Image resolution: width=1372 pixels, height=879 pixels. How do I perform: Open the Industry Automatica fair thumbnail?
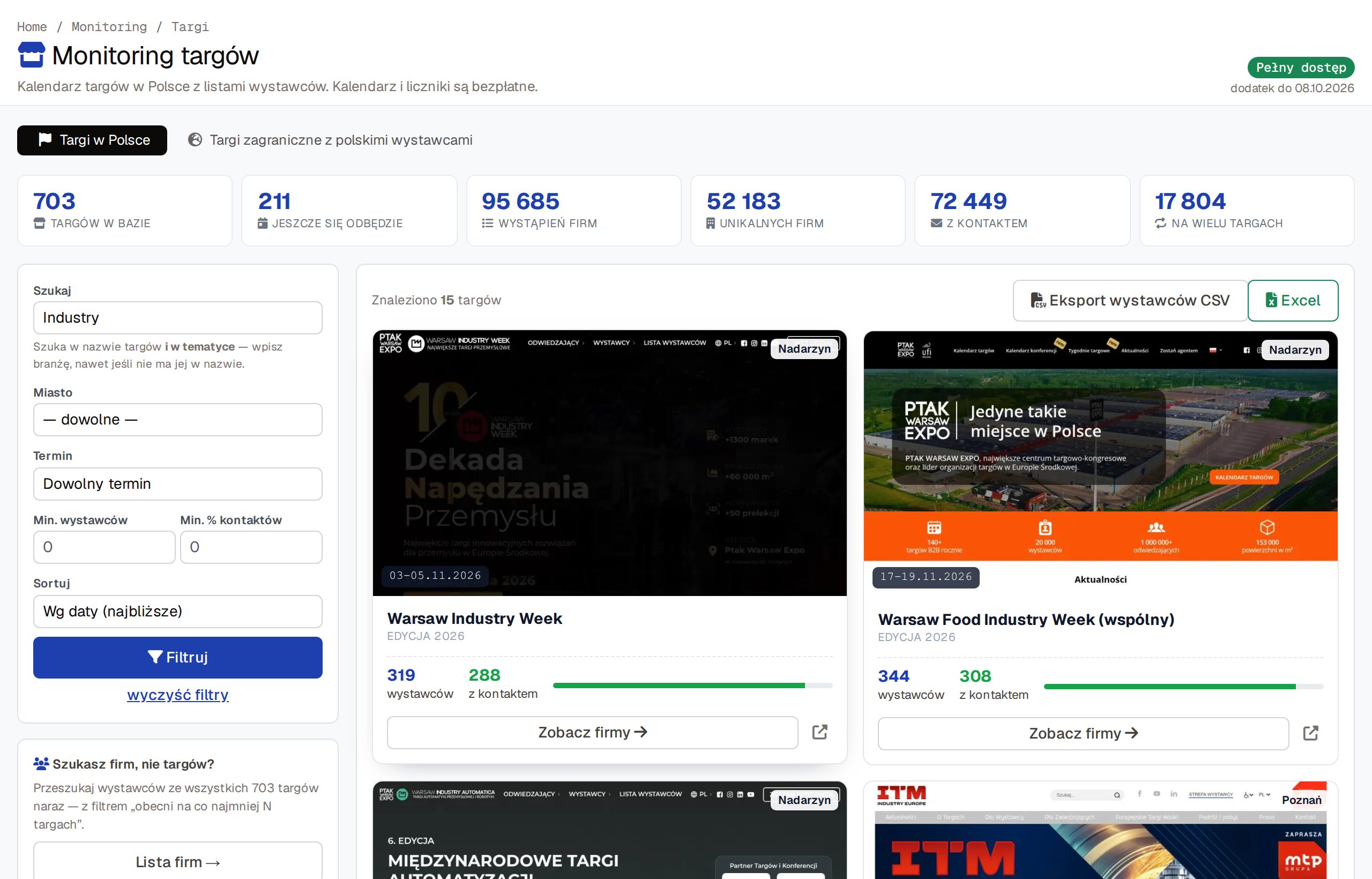tap(609, 830)
